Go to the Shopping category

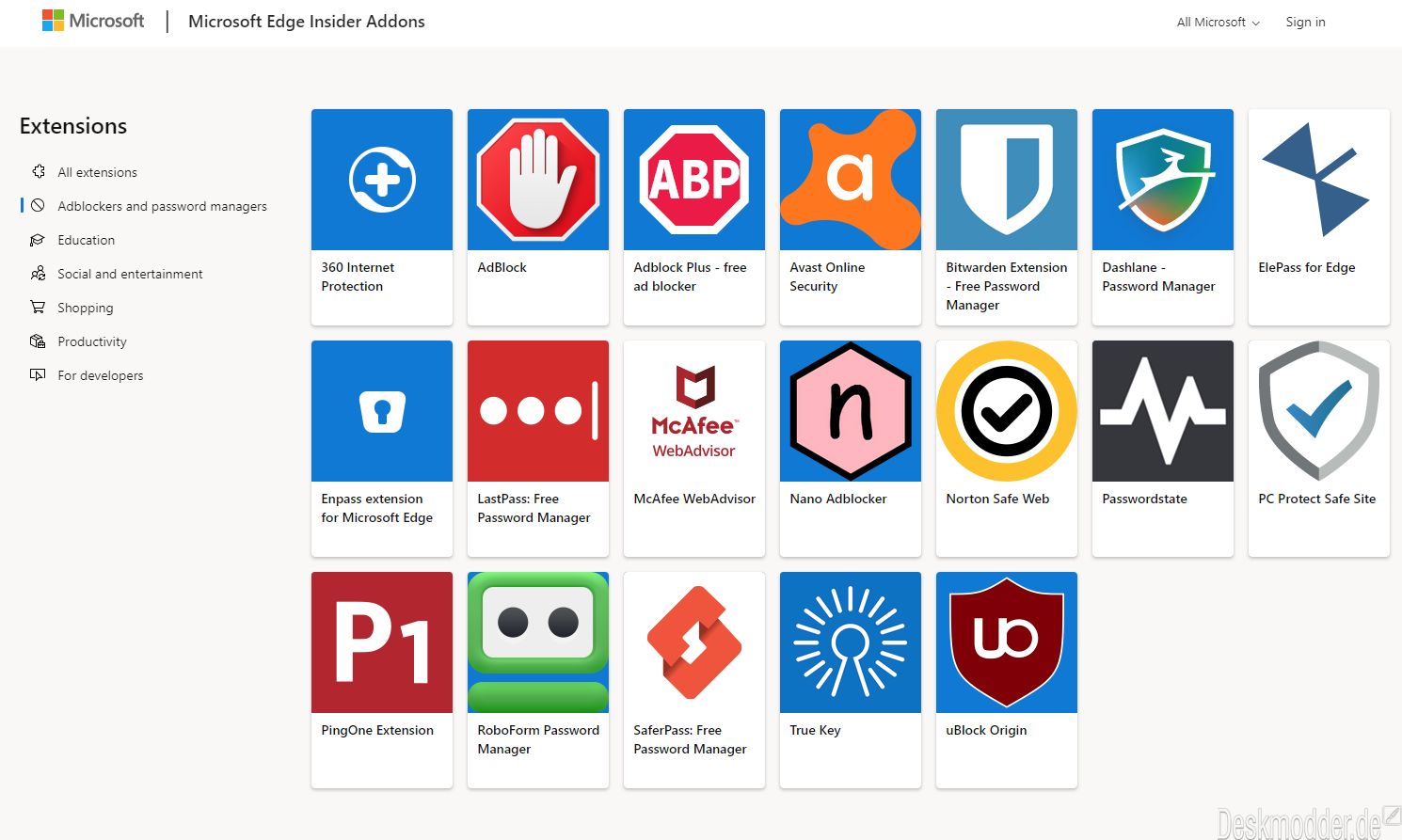pyautogui.click(x=85, y=308)
